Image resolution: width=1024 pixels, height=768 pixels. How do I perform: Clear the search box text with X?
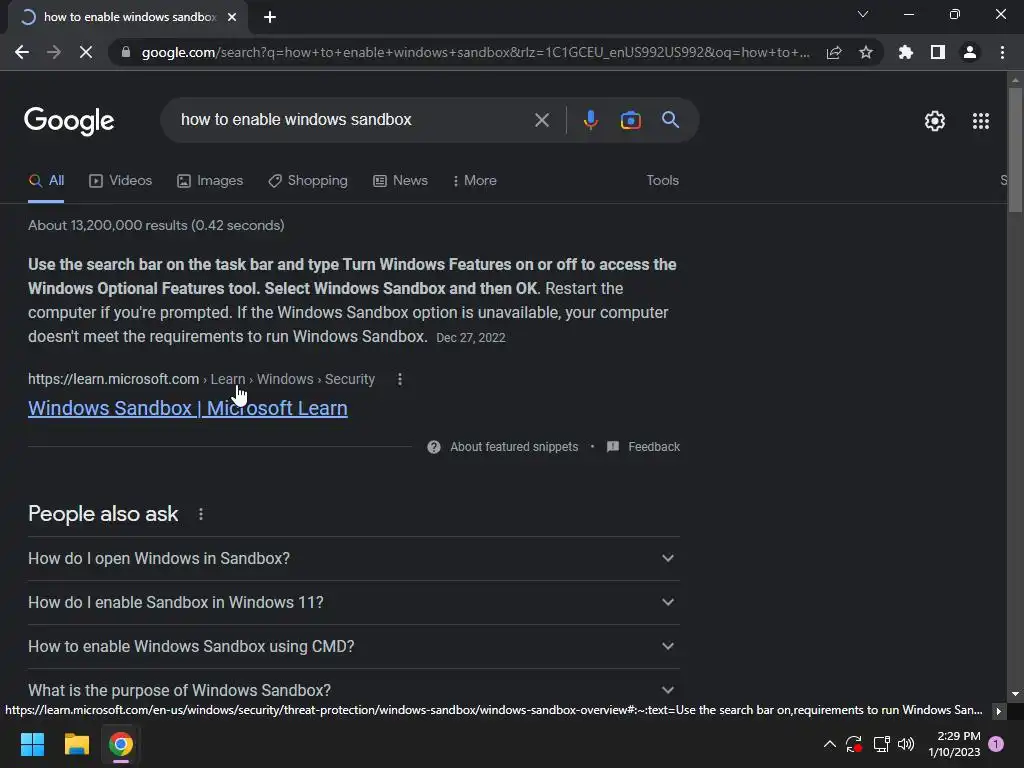541,120
